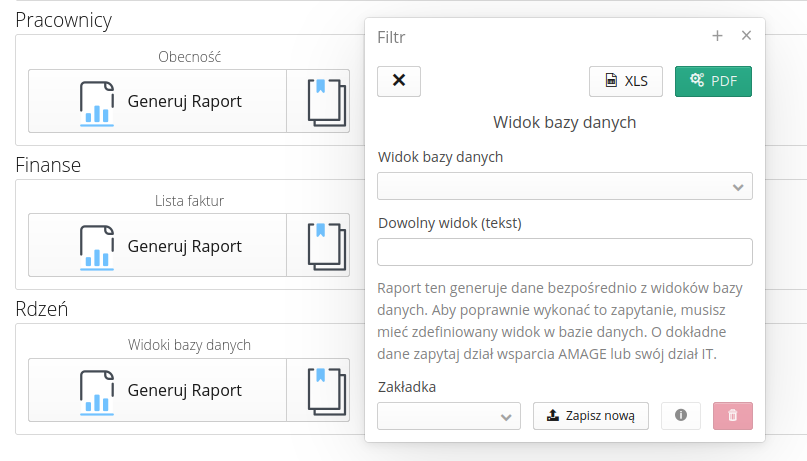Generate the Widoki bazy danych report

tap(158, 389)
